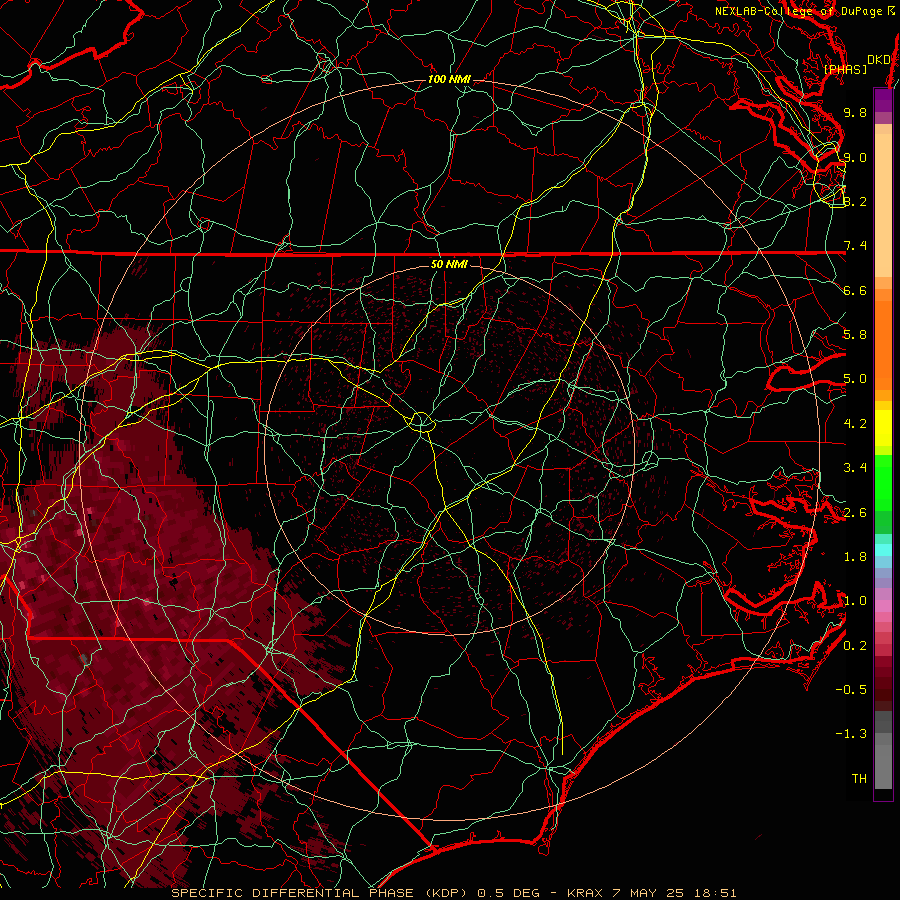Viewport: 900px width, 900px height.
Task: Pick the pink segment of the color bar
Action: [x=883, y=606]
